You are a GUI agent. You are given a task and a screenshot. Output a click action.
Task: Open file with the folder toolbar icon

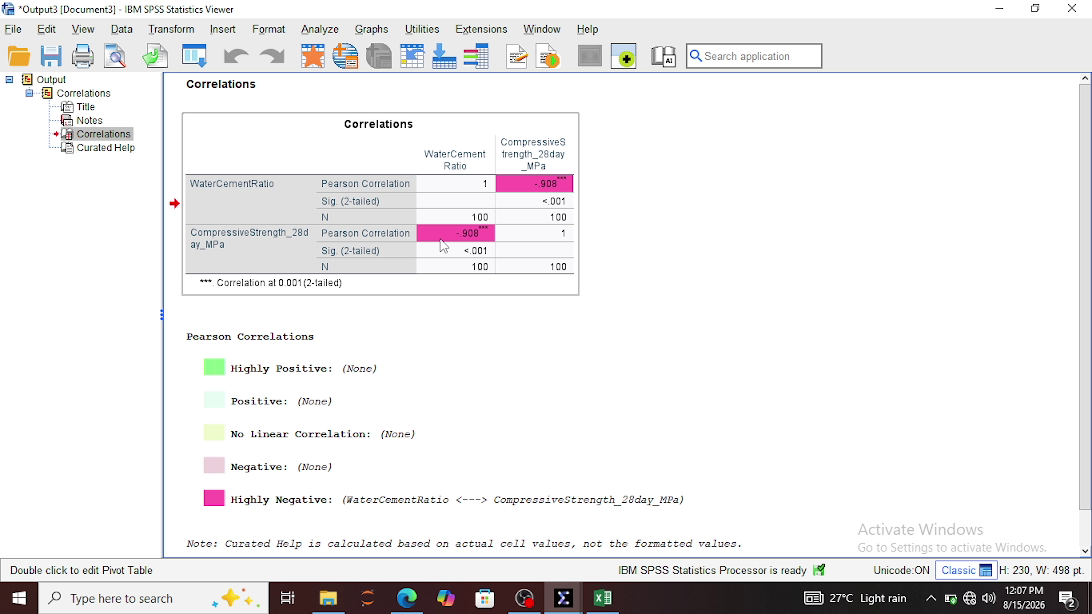19,56
